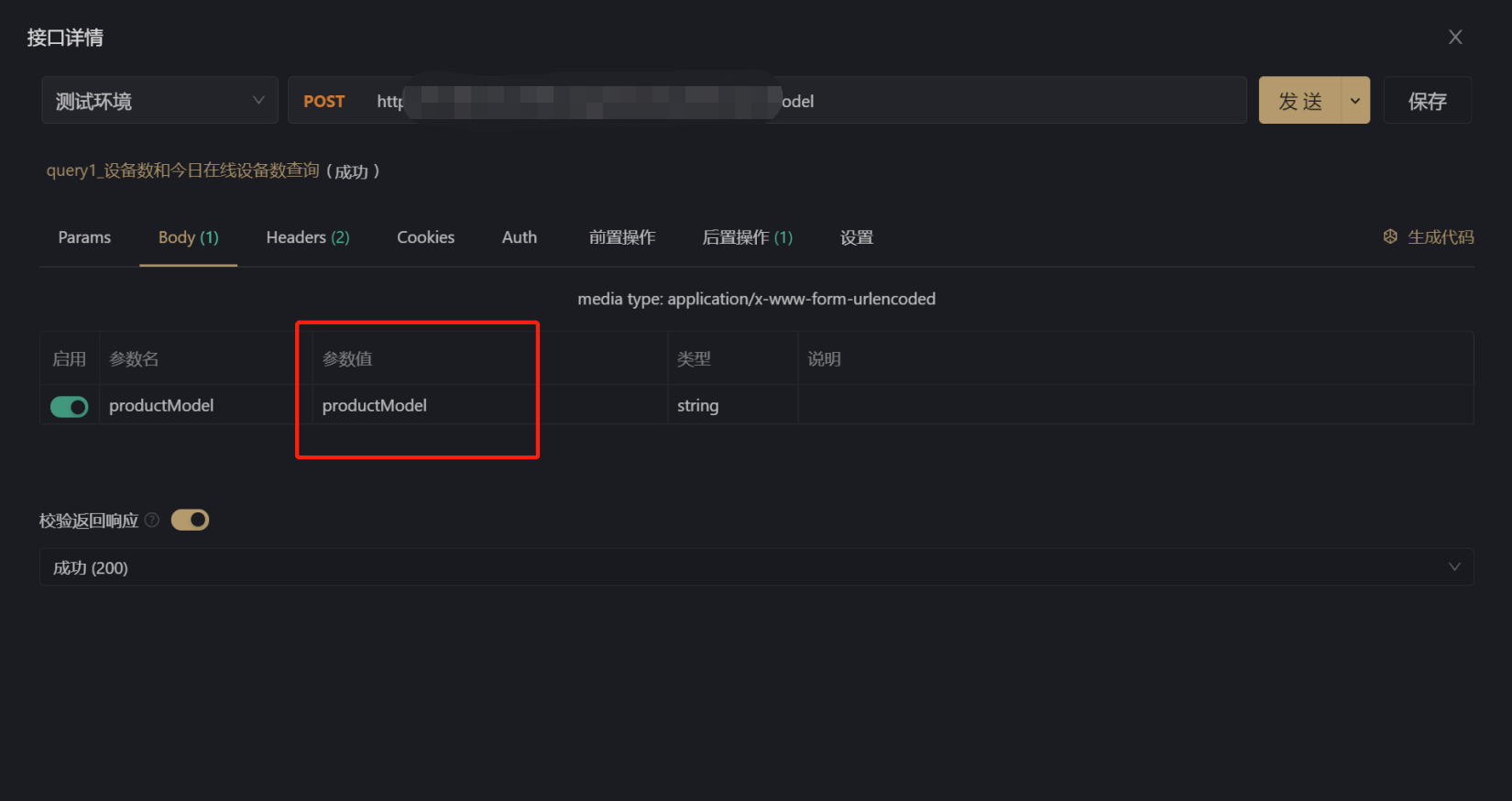Click the media type application/x-www-form-urlencoded text
1512x801 pixels.
tap(756, 299)
